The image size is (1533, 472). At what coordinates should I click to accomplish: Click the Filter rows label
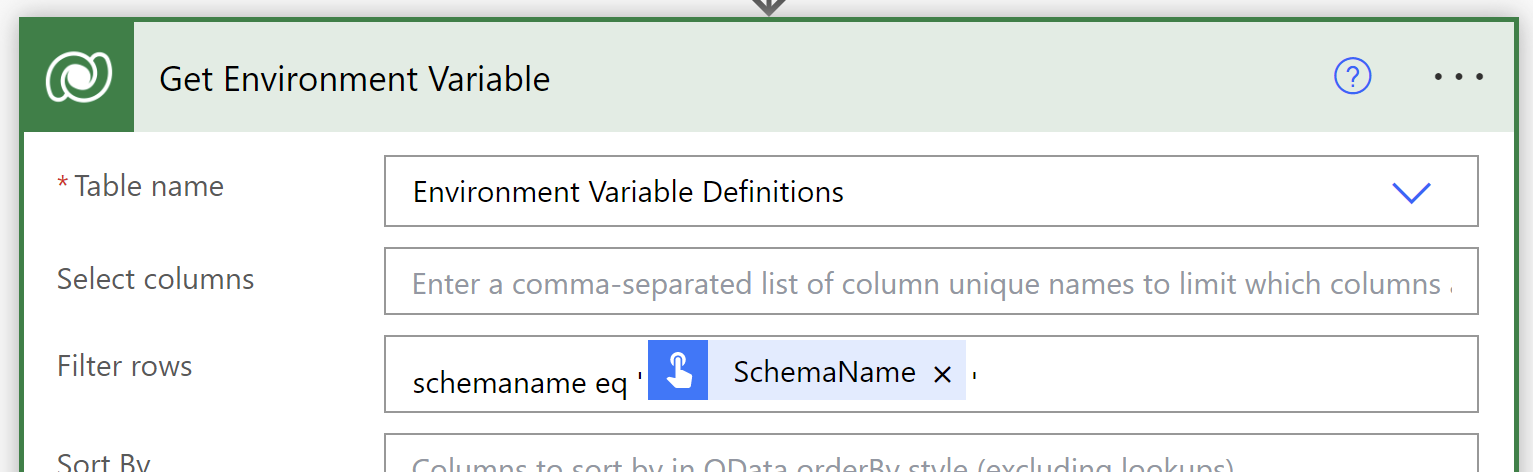point(124,366)
